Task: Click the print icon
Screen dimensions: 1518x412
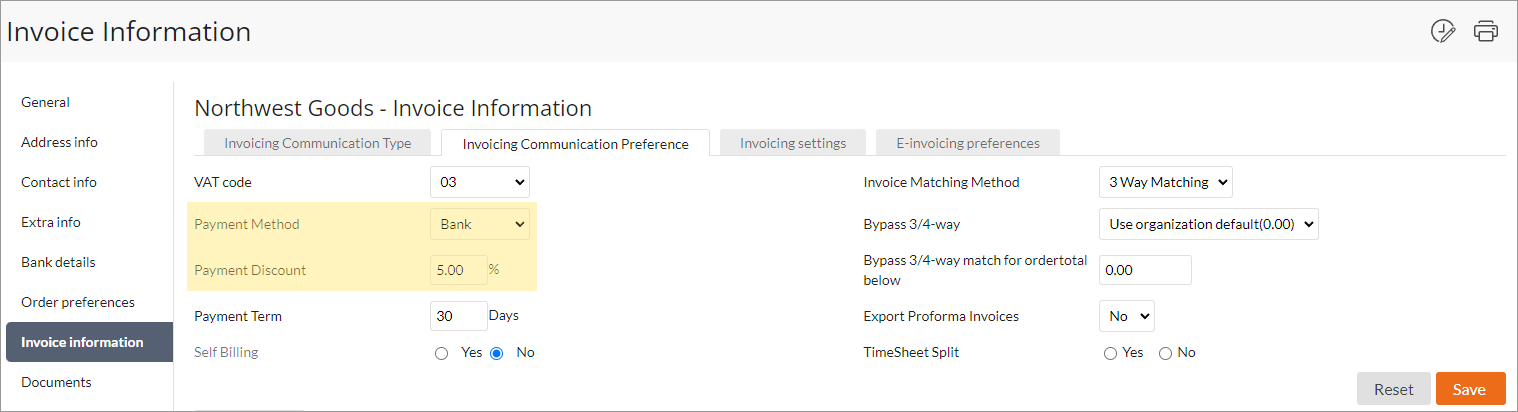Action: tap(1486, 31)
